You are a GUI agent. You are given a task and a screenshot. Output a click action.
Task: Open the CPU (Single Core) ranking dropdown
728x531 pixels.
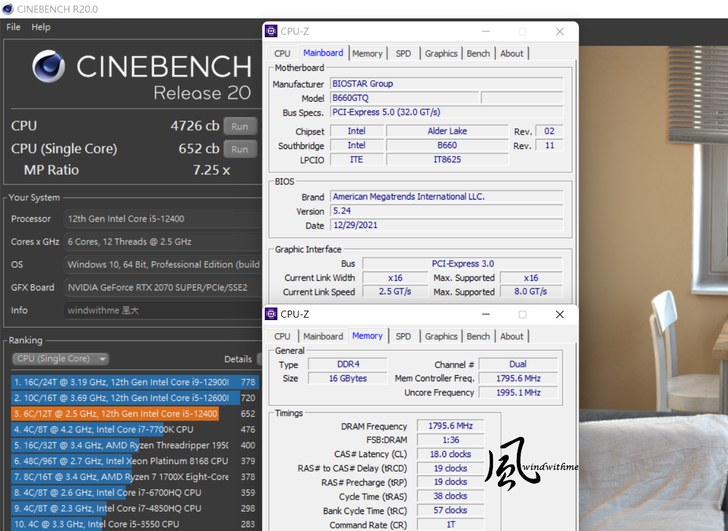61,359
